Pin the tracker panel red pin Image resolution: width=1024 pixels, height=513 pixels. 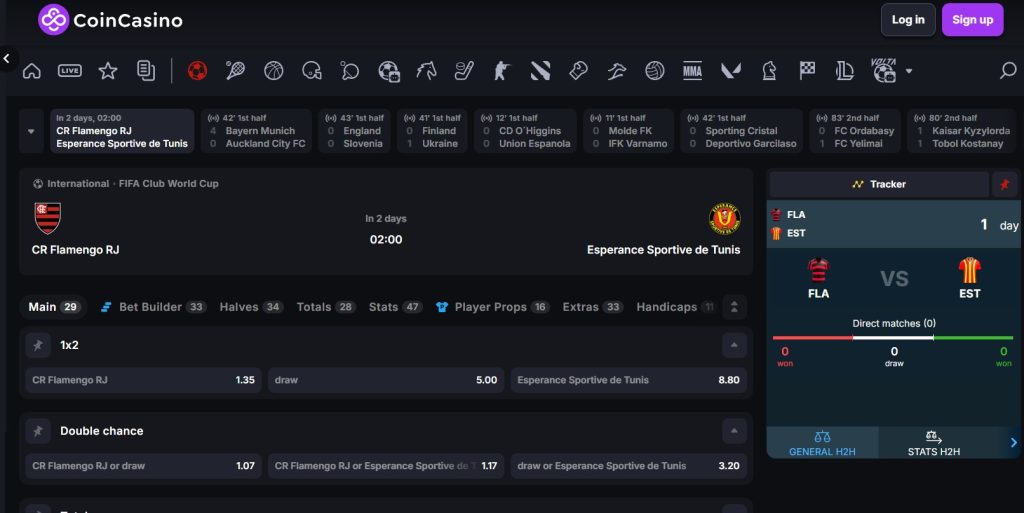coord(1004,184)
